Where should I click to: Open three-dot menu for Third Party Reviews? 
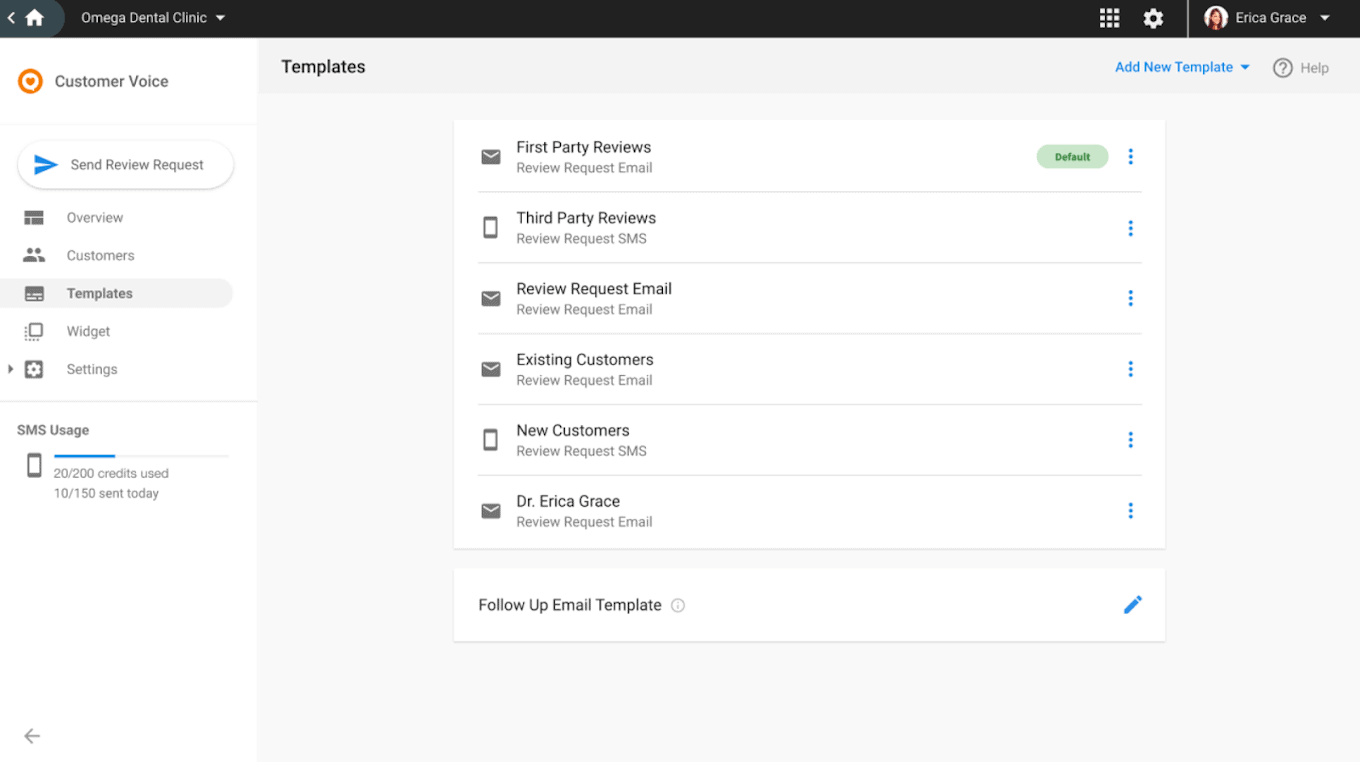click(x=1130, y=228)
